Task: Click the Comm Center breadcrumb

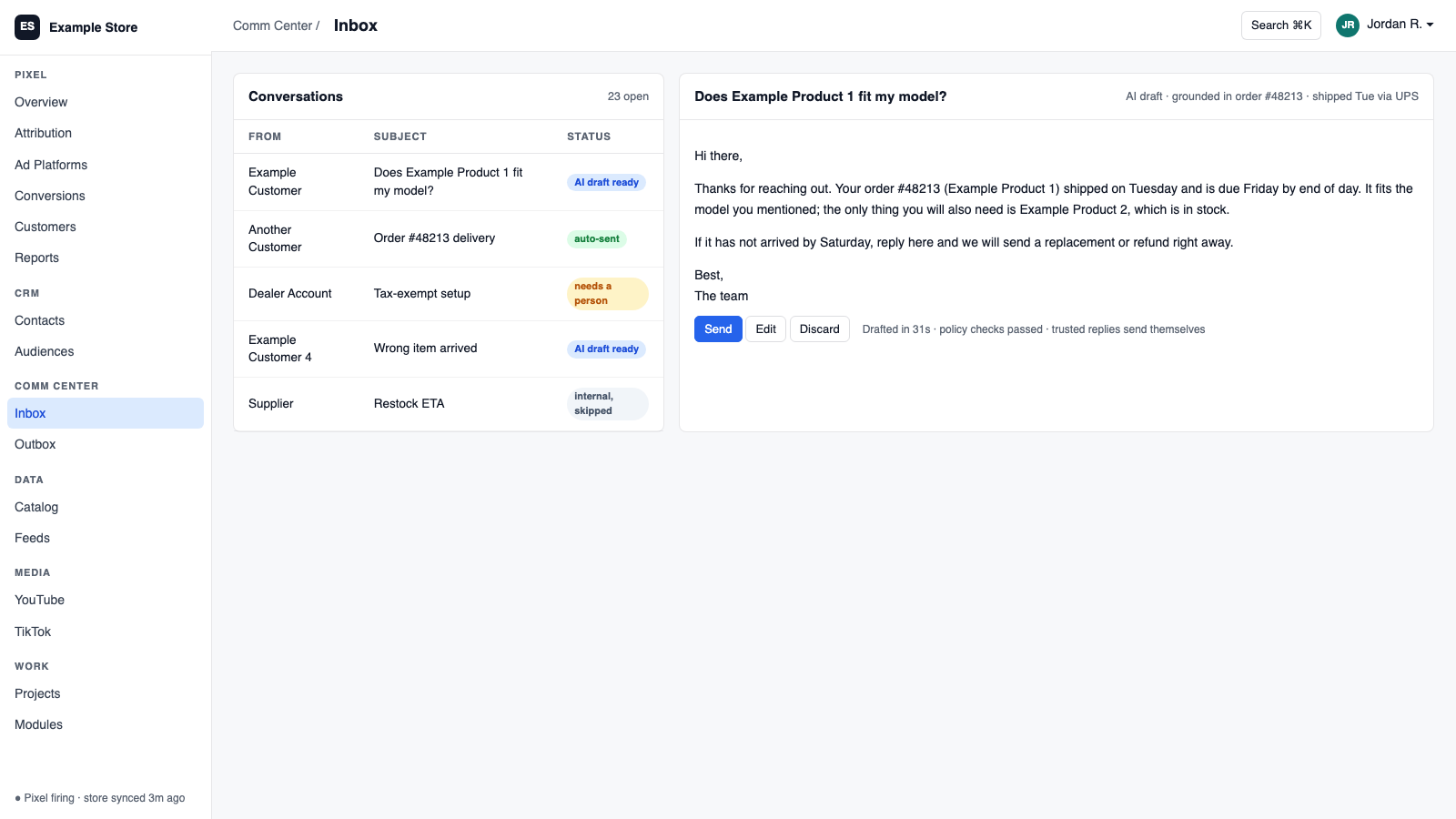Action: pyautogui.click(x=272, y=25)
